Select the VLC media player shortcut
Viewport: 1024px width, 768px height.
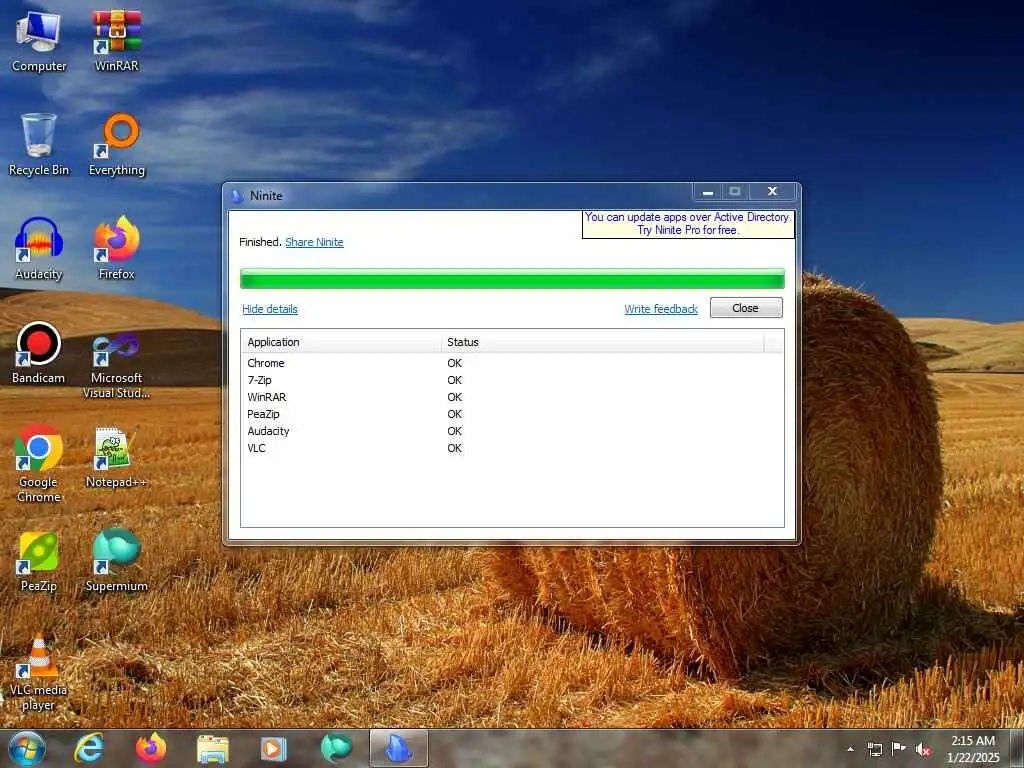point(39,673)
